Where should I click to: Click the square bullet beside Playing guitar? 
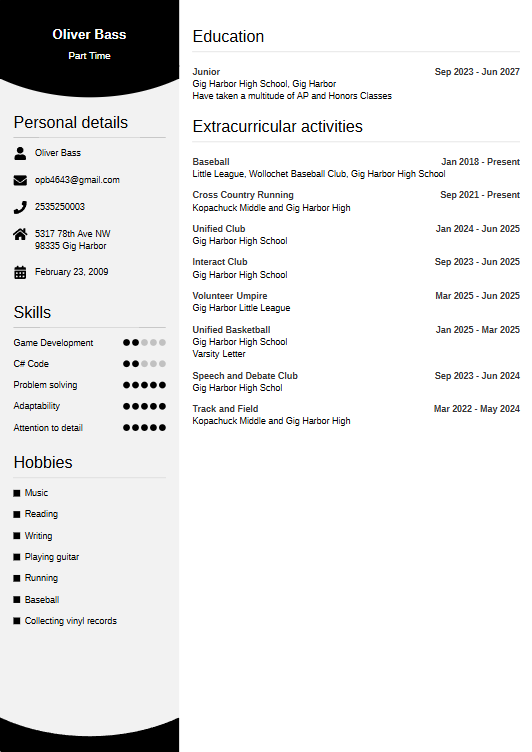pyautogui.click(x=17, y=557)
